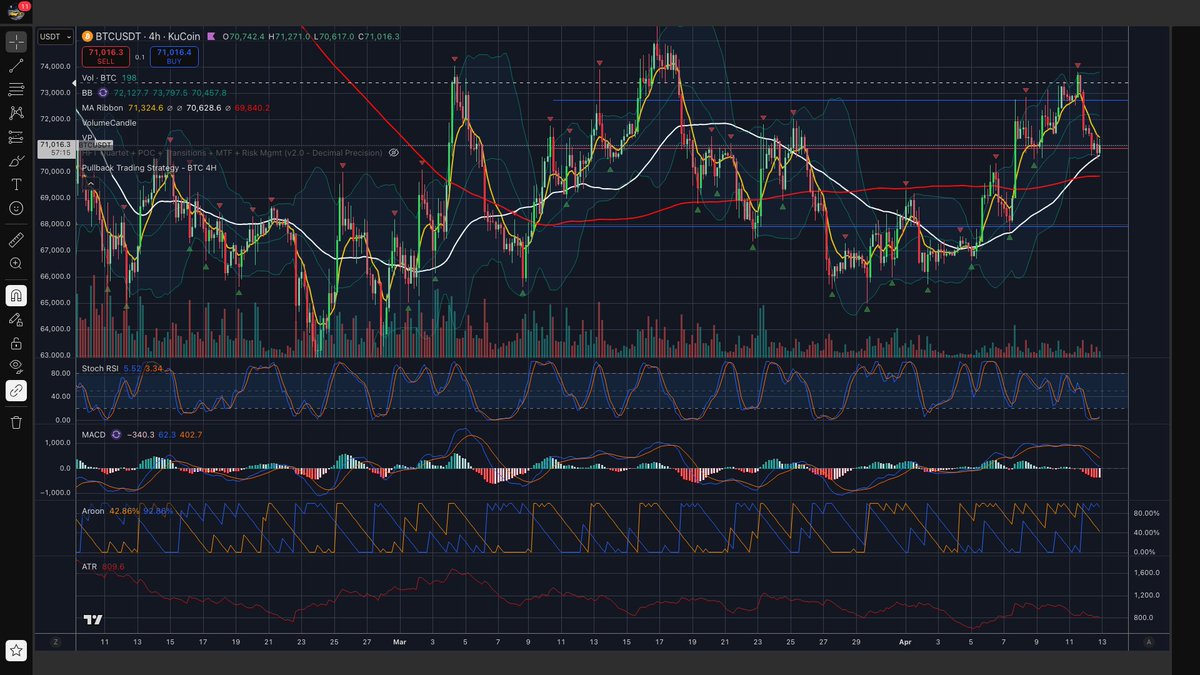Delete drawings with the trash icon

16,423
